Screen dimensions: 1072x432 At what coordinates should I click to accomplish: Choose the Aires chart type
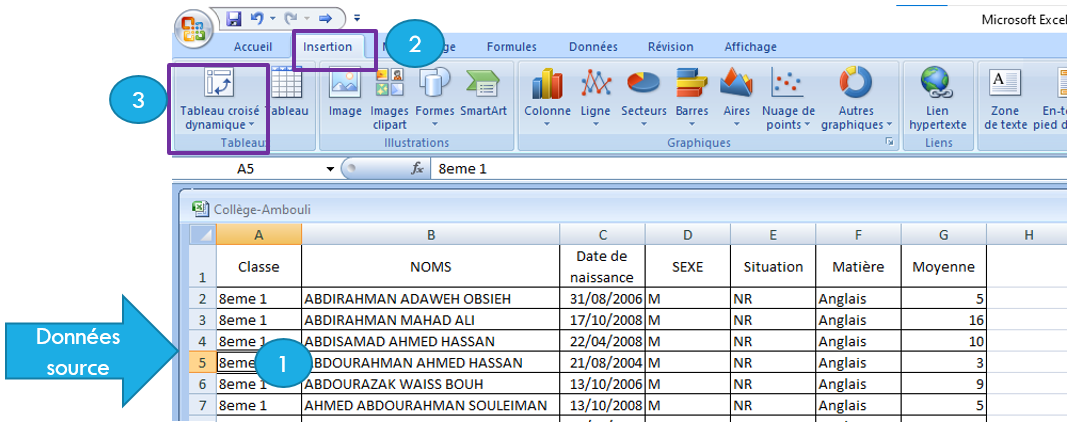736,98
